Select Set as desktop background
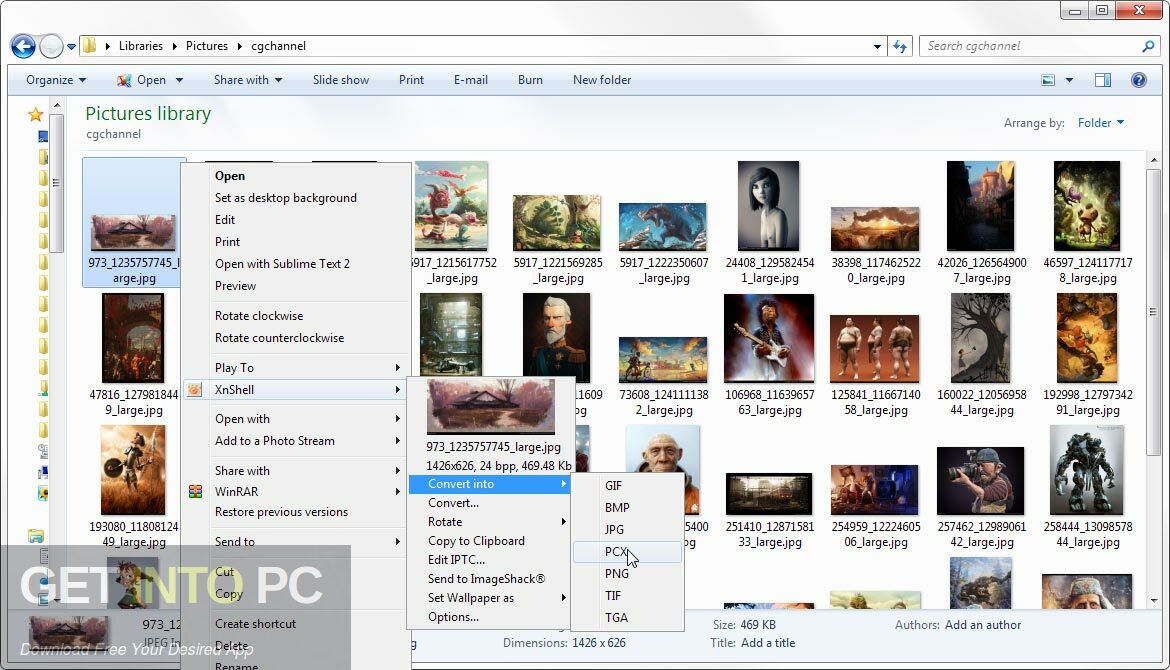1170x670 pixels. click(x=286, y=198)
